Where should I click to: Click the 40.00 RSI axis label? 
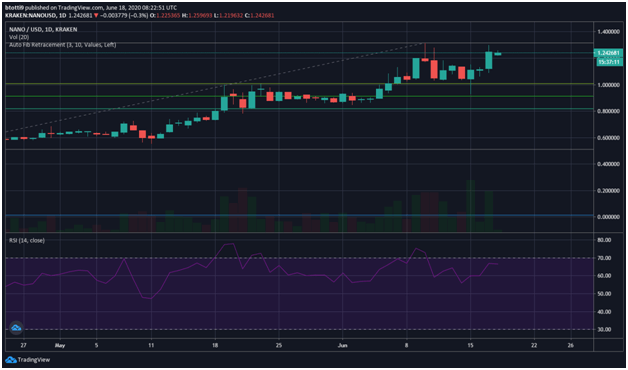[x=604, y=312]
